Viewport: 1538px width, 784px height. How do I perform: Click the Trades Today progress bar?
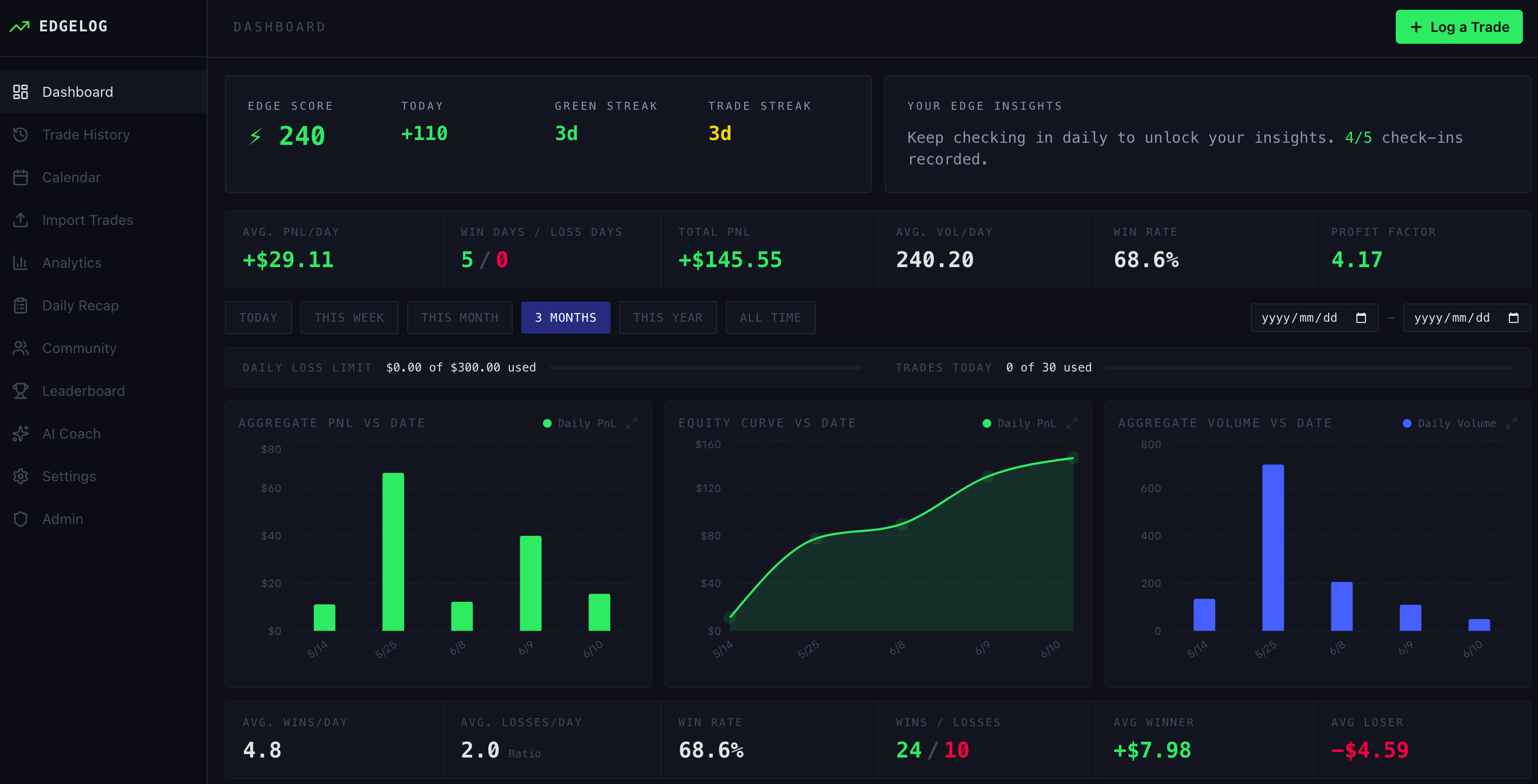(1309, 368)
